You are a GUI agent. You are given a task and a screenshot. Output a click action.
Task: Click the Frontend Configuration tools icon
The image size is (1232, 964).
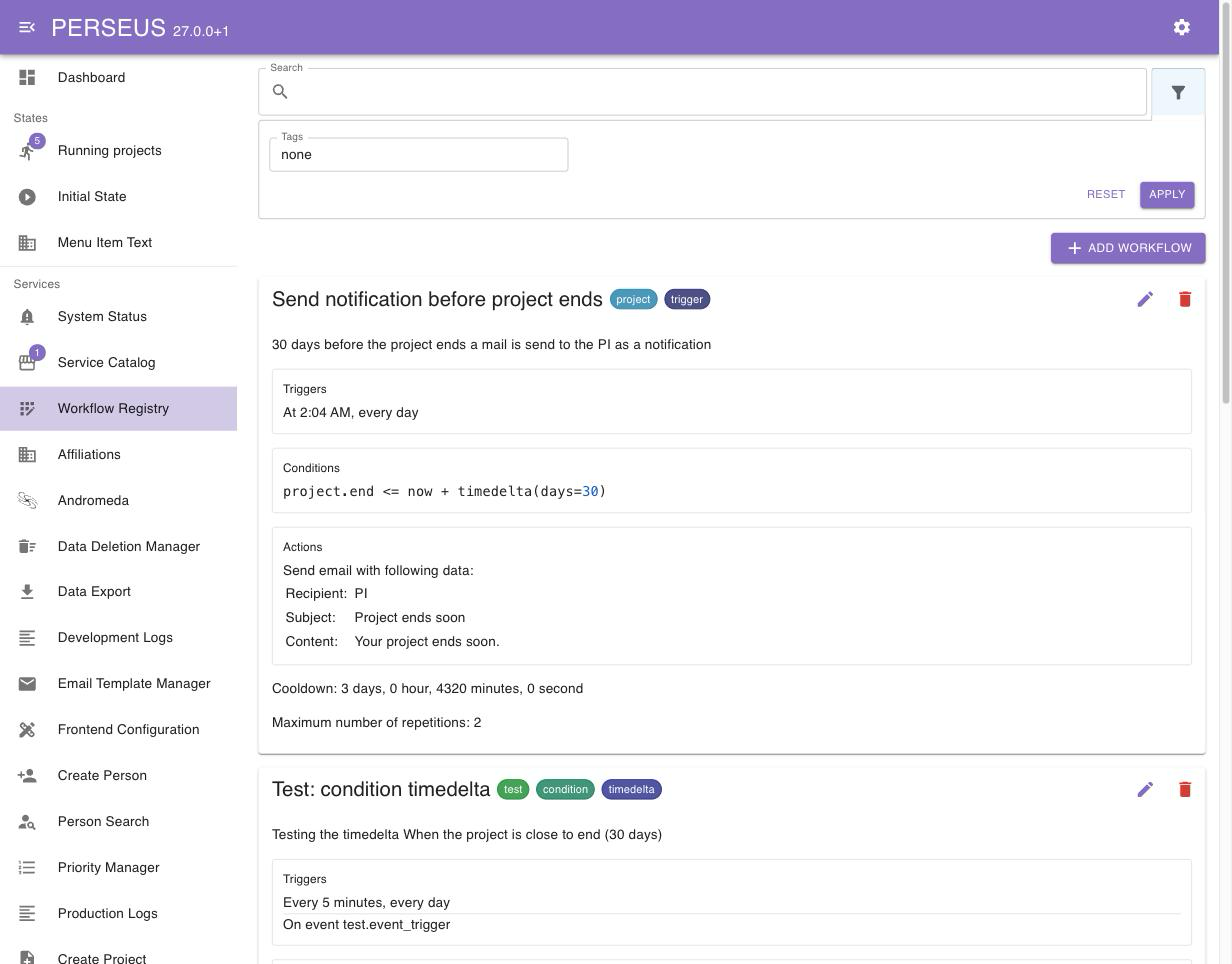click(x=27, y=730)
